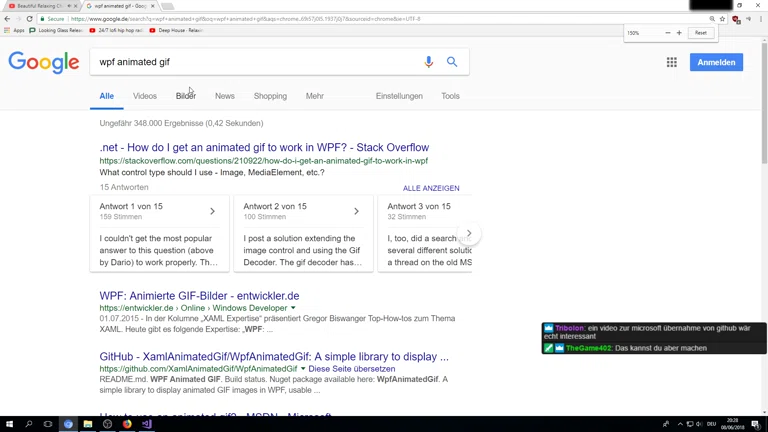Reset the page zoom level

(x=700, y=33)
